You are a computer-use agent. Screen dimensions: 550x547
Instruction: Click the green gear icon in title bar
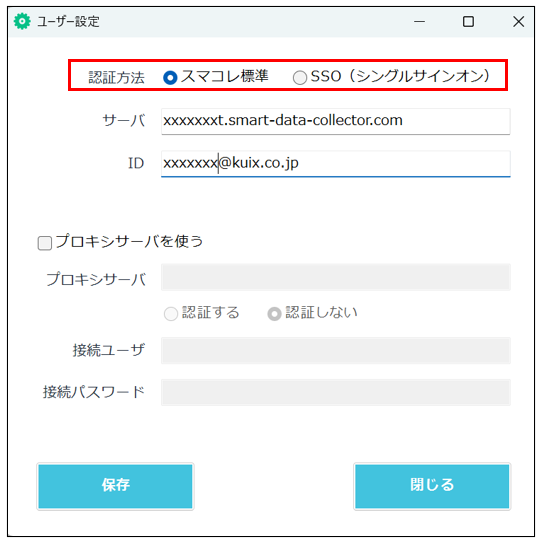pos(22,21)
